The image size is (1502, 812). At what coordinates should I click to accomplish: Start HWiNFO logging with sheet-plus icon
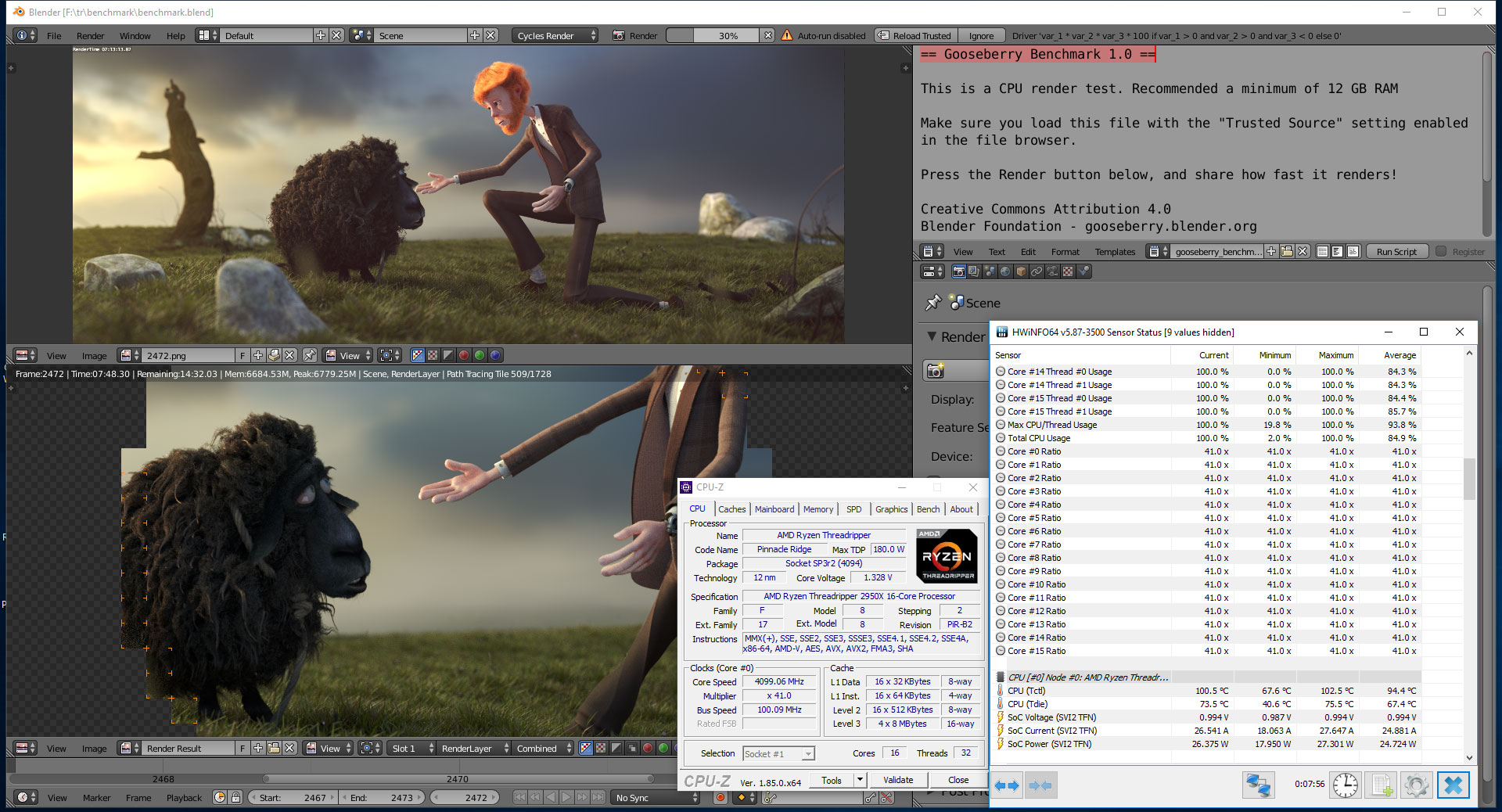point(1381,785)
